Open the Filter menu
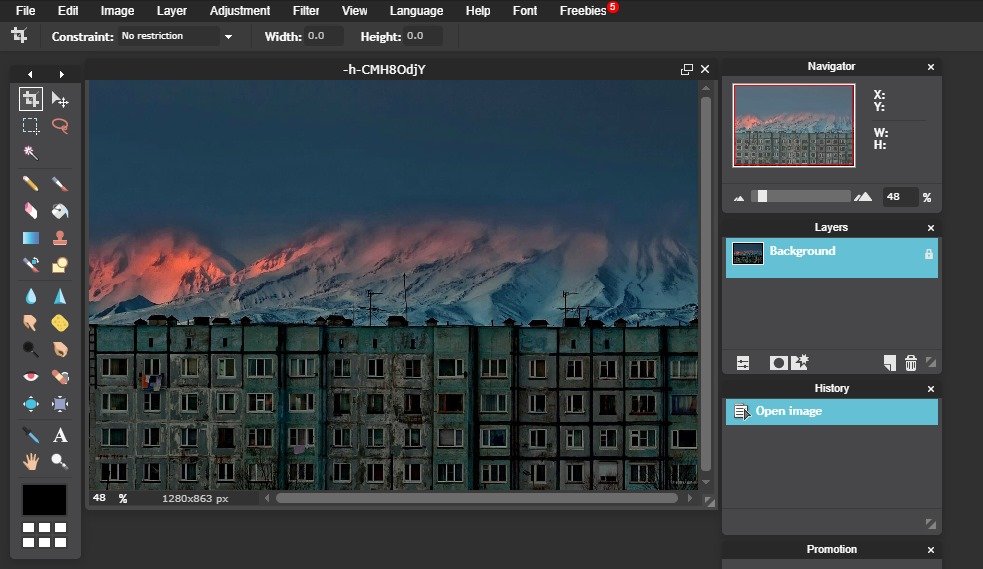Viewport: 983px width, 569px height. pos(306,11)
